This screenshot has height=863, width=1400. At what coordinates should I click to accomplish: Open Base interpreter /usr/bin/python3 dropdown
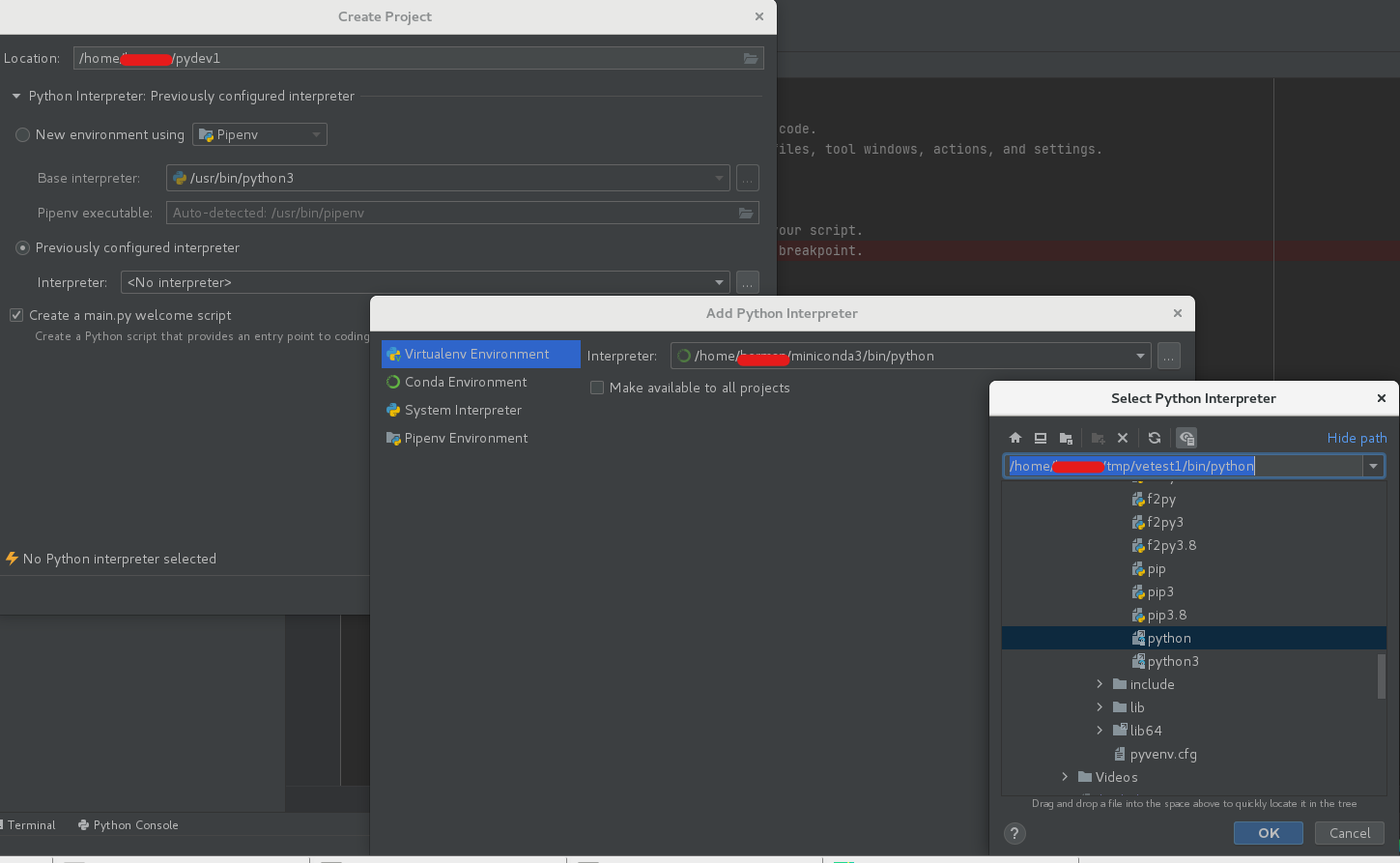pos(720,178)
